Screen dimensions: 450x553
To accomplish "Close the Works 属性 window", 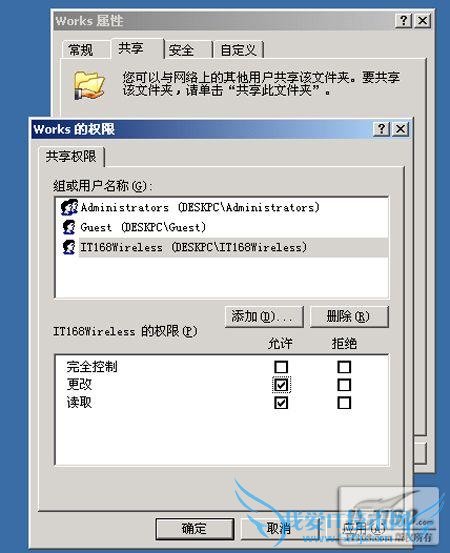I will click(422, 20).
